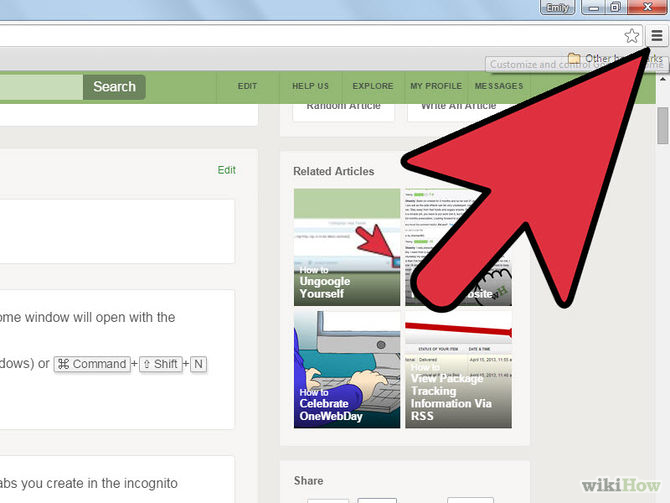Maximize the Chrome window
This screenshot has width=670, height=503.
pos(616,8)
